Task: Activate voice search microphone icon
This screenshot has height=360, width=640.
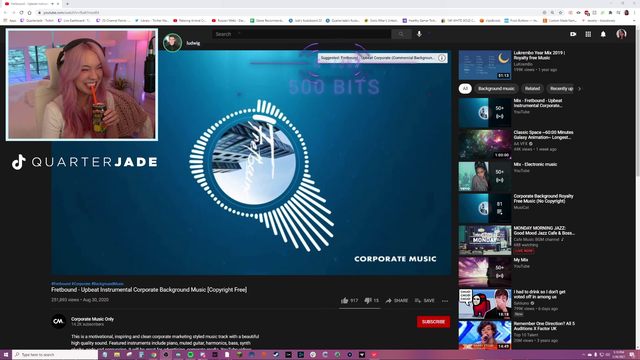Action: 419,34
